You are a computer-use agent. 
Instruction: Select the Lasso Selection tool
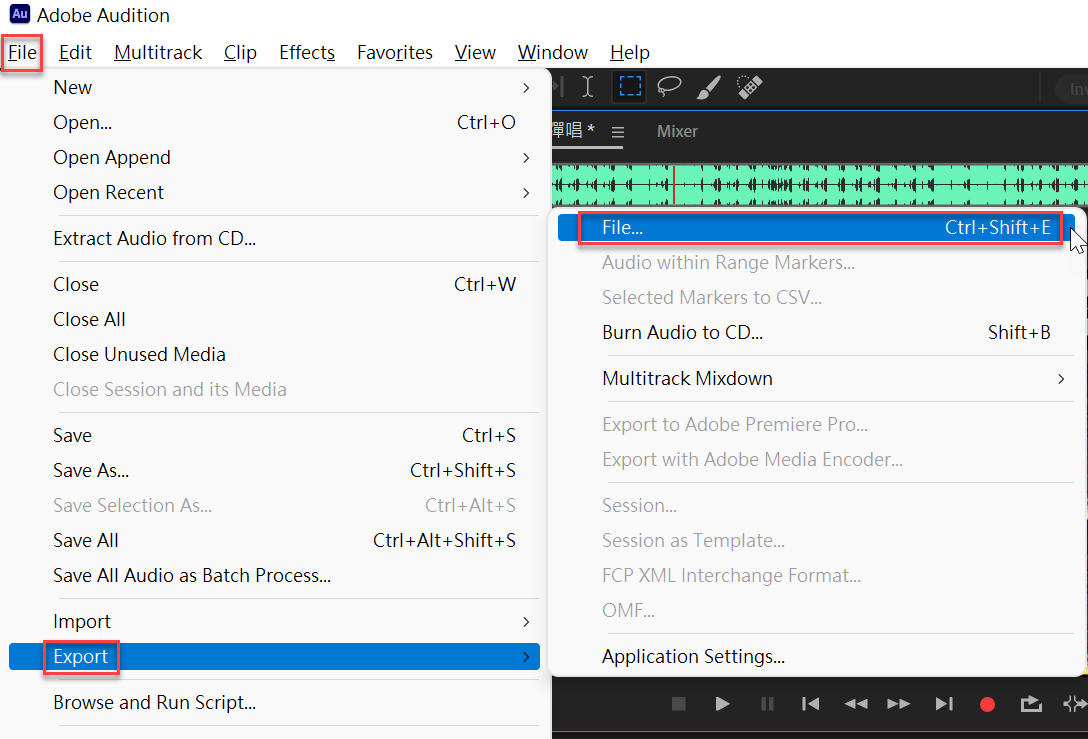(670, 87)
